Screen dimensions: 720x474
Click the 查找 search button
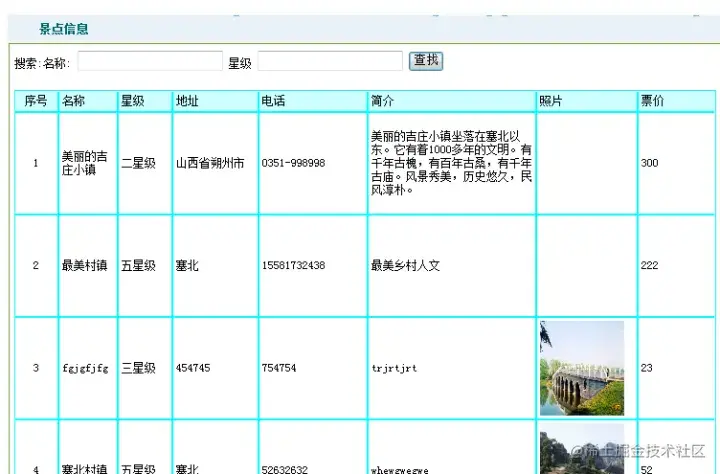click(x=426, y=61)
